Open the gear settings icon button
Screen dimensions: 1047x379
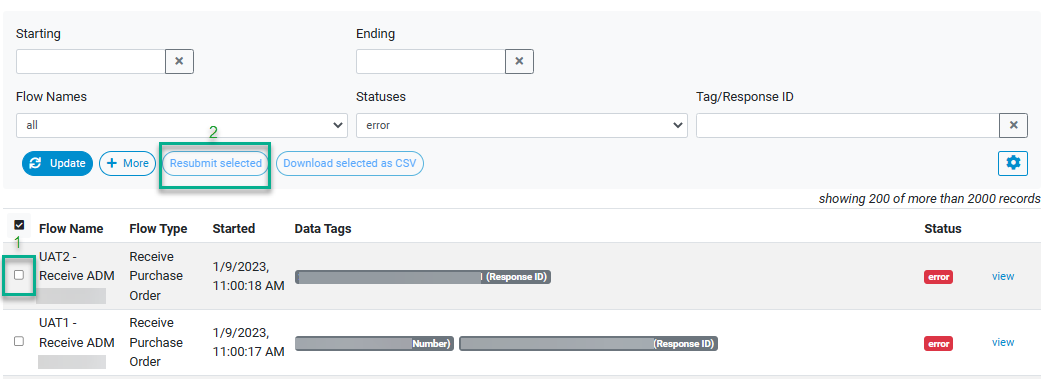point(1012,163)
